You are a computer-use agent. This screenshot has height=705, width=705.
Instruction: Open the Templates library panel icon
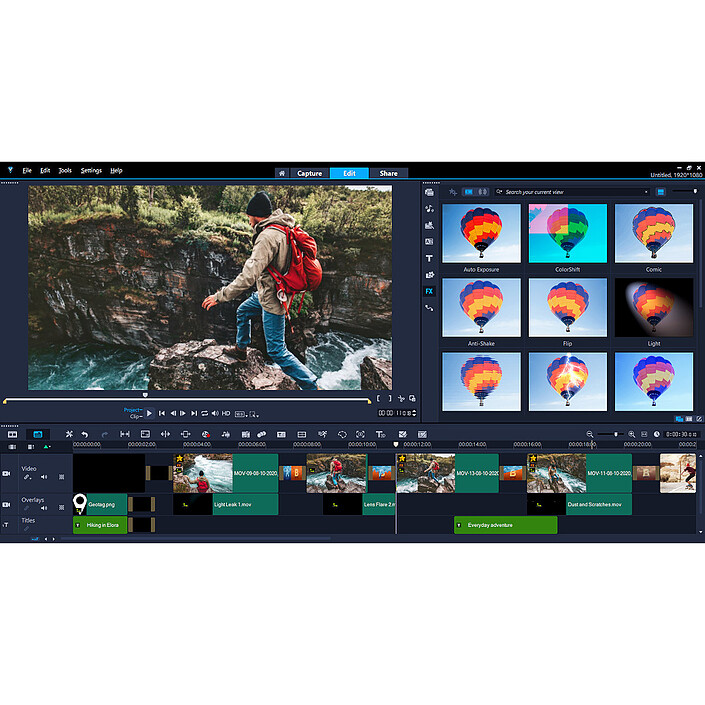tap(429, 225)
